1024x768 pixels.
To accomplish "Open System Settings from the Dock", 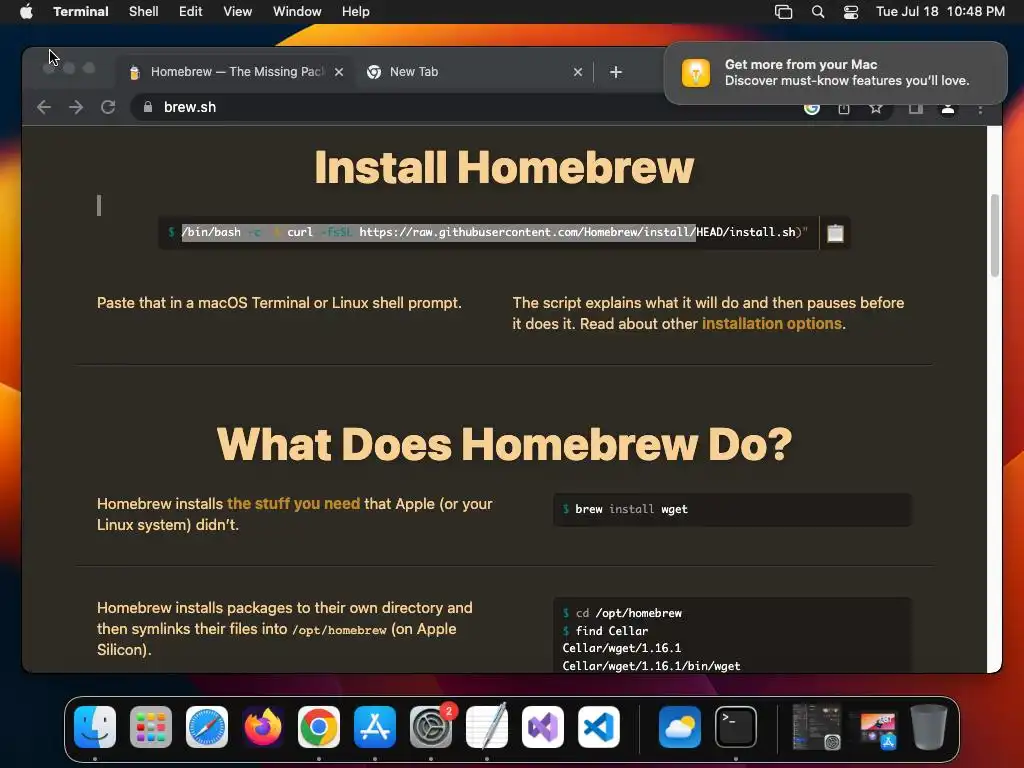I will click(431, 727).
